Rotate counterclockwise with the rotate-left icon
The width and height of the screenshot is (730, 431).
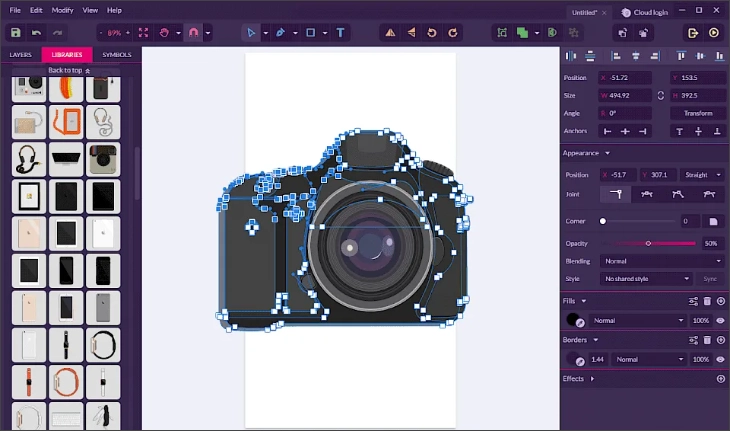(x=432, y=33)
